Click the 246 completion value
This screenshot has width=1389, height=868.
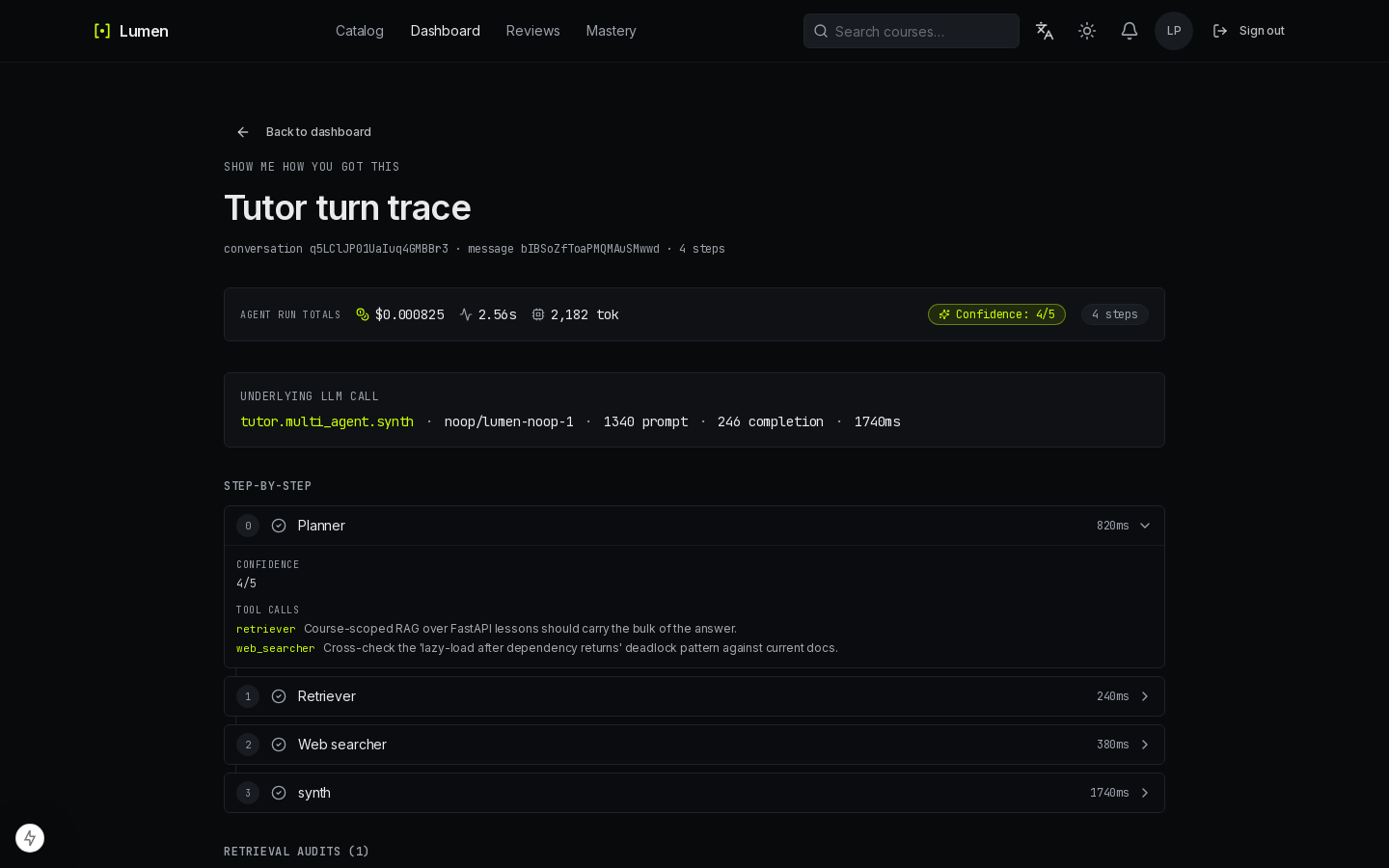tap(771, 421)
